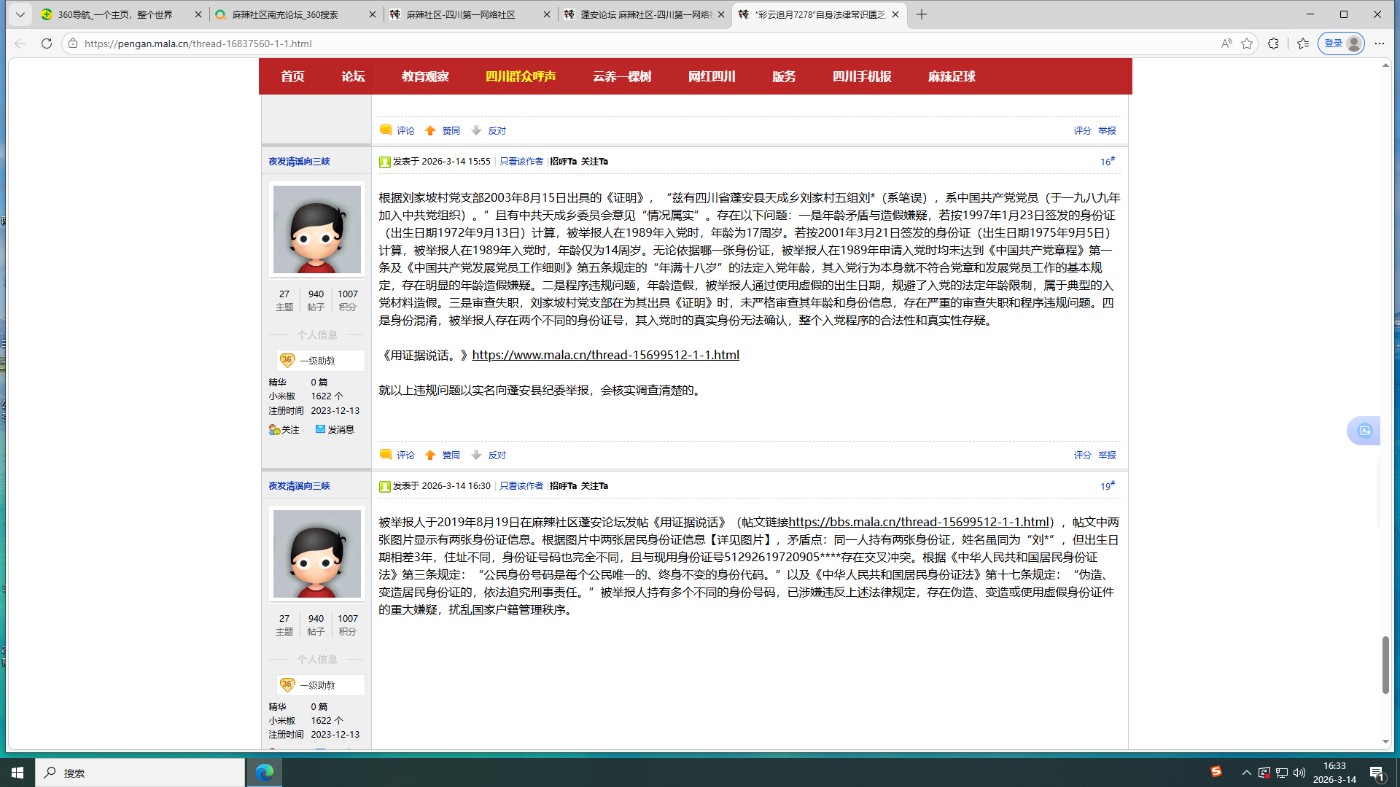
Task: Click the user avatar in post 16
Action: click(x=317, y=229)
